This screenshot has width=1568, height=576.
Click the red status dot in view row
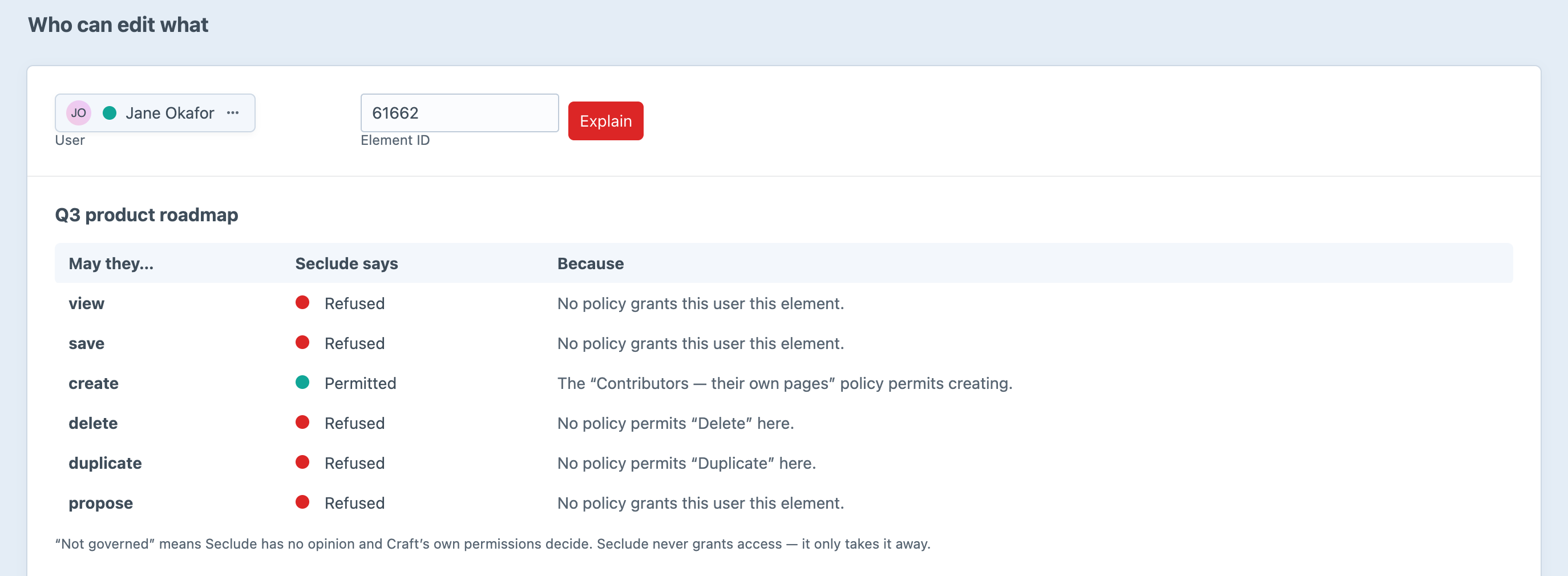[x=302, y=302]
